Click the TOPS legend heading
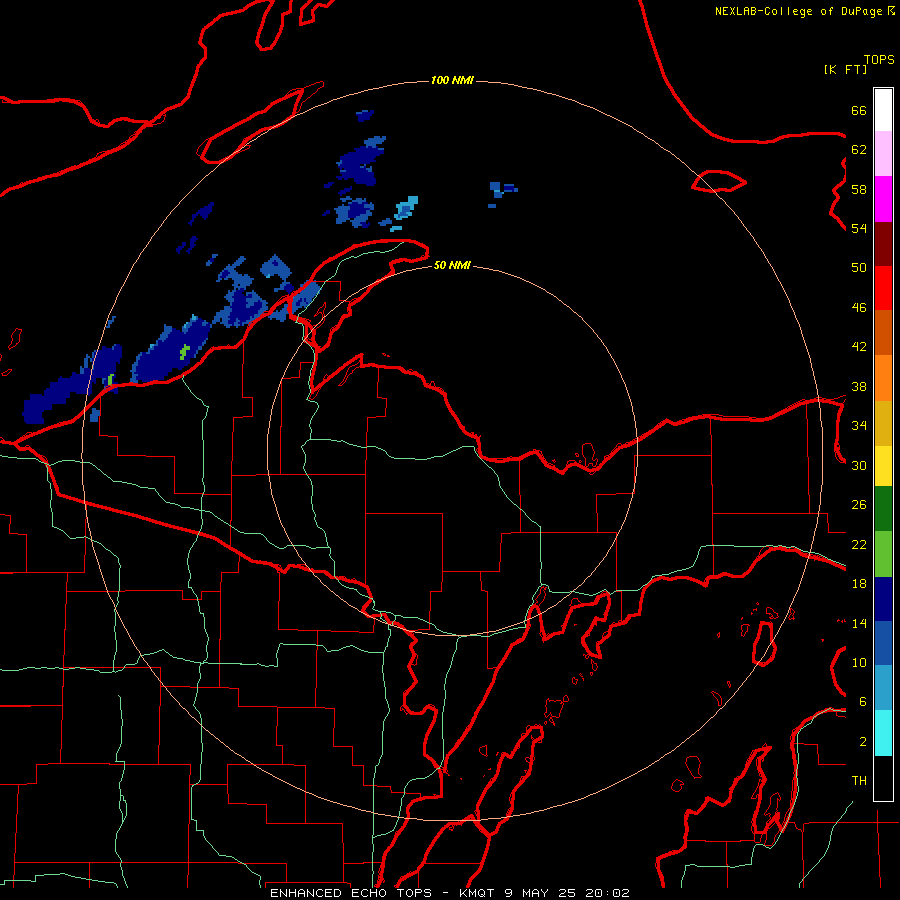The height and width of the screenshot is (900, 900). (x=879, y=60)
